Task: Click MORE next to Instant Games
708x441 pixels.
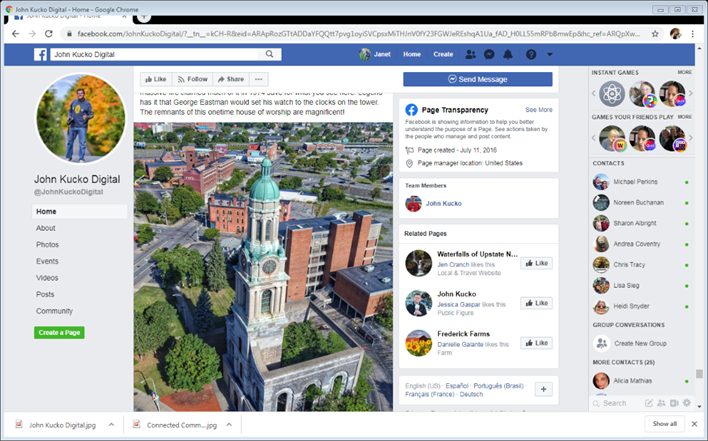Action: click(685, 72)
